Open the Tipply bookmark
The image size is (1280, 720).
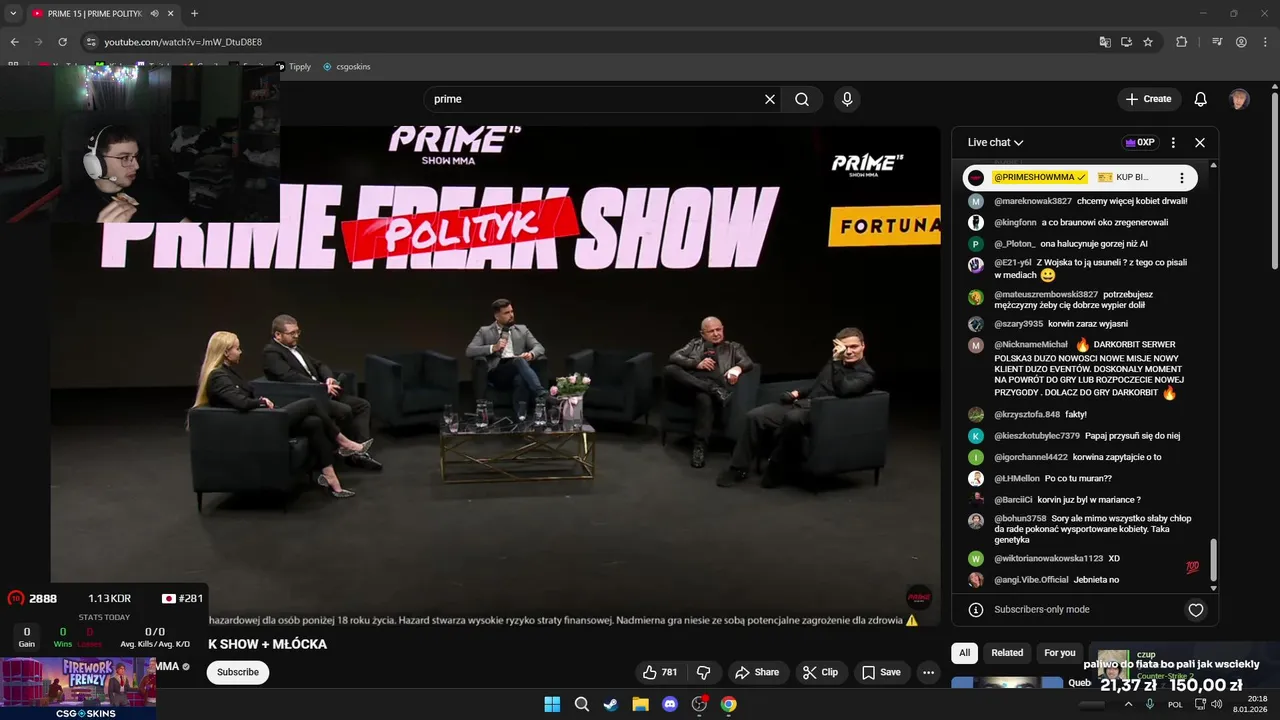tap(293, 67)
